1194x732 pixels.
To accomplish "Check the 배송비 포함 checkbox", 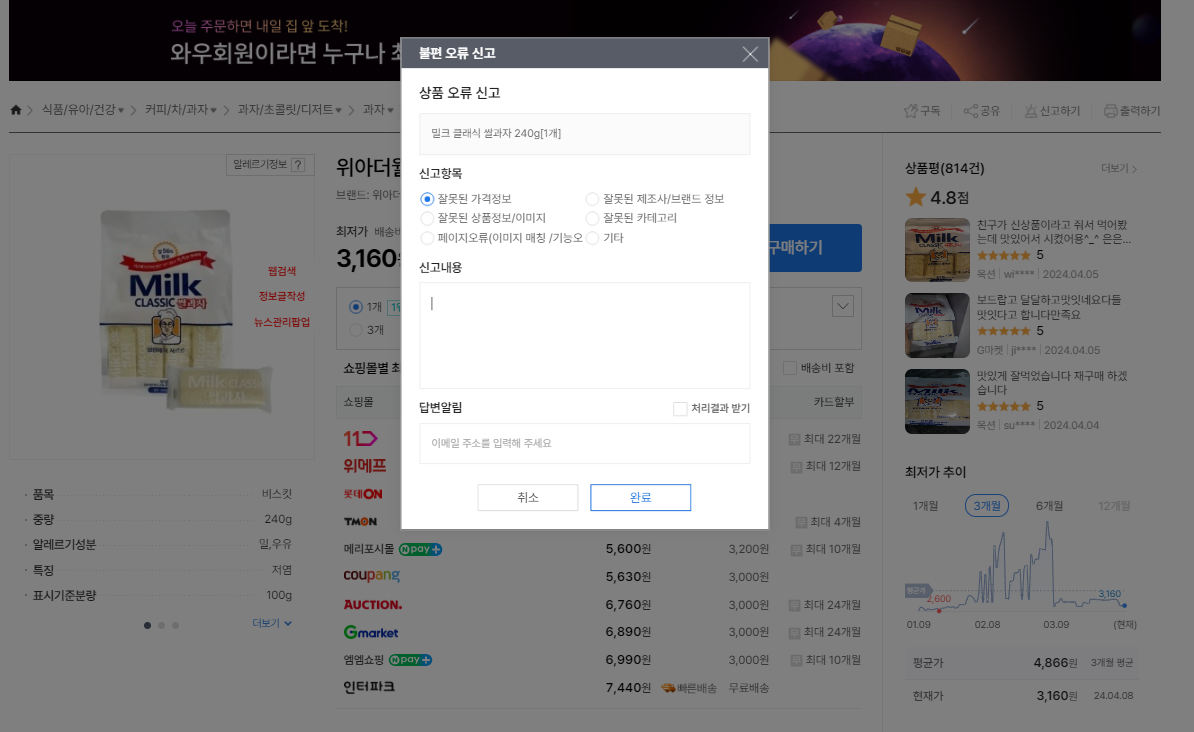I will pyautogui.click(x=789, y=368).
